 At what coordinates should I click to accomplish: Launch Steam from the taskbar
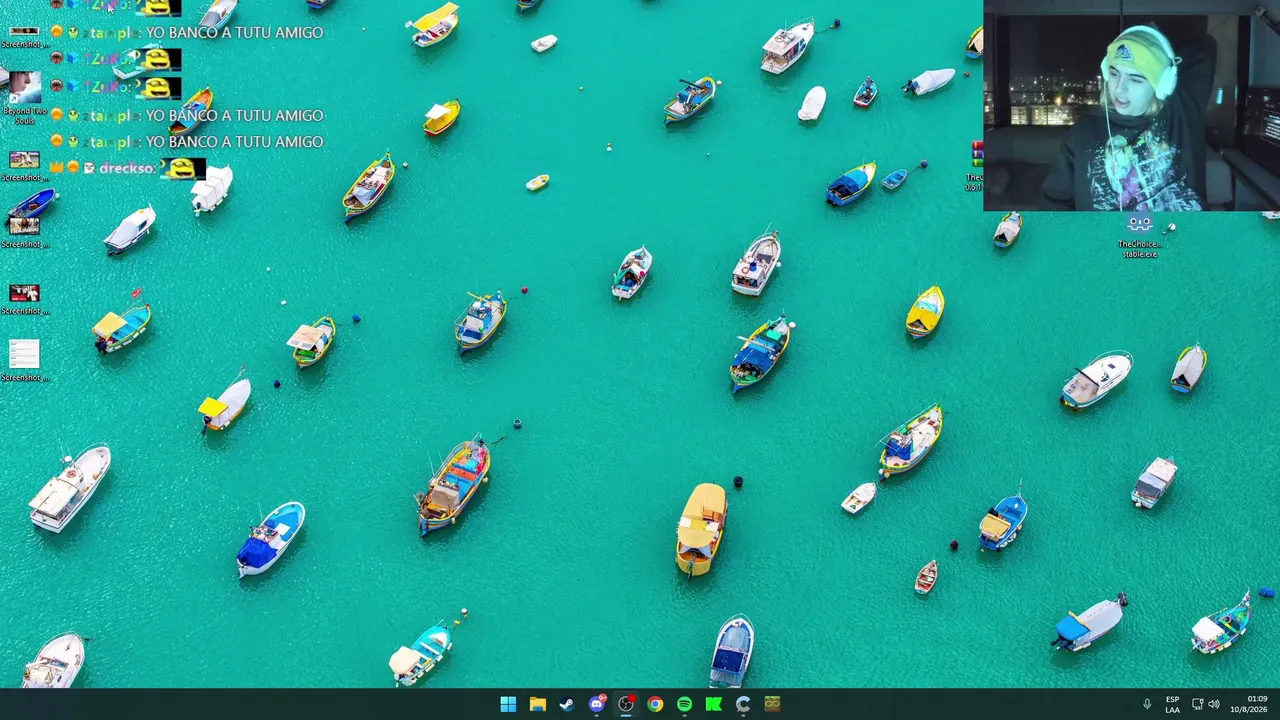click(x=567, y=704)
